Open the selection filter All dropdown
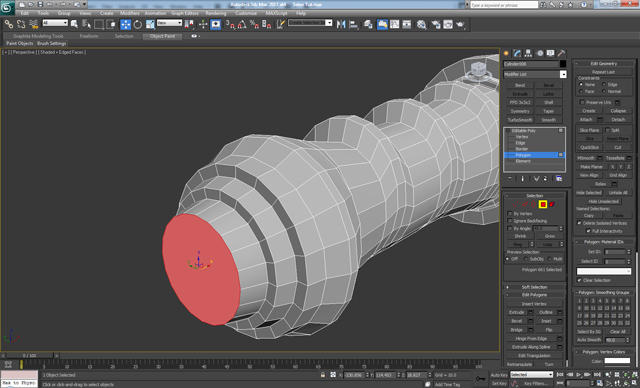640x388 pixels. coord(55,23)
